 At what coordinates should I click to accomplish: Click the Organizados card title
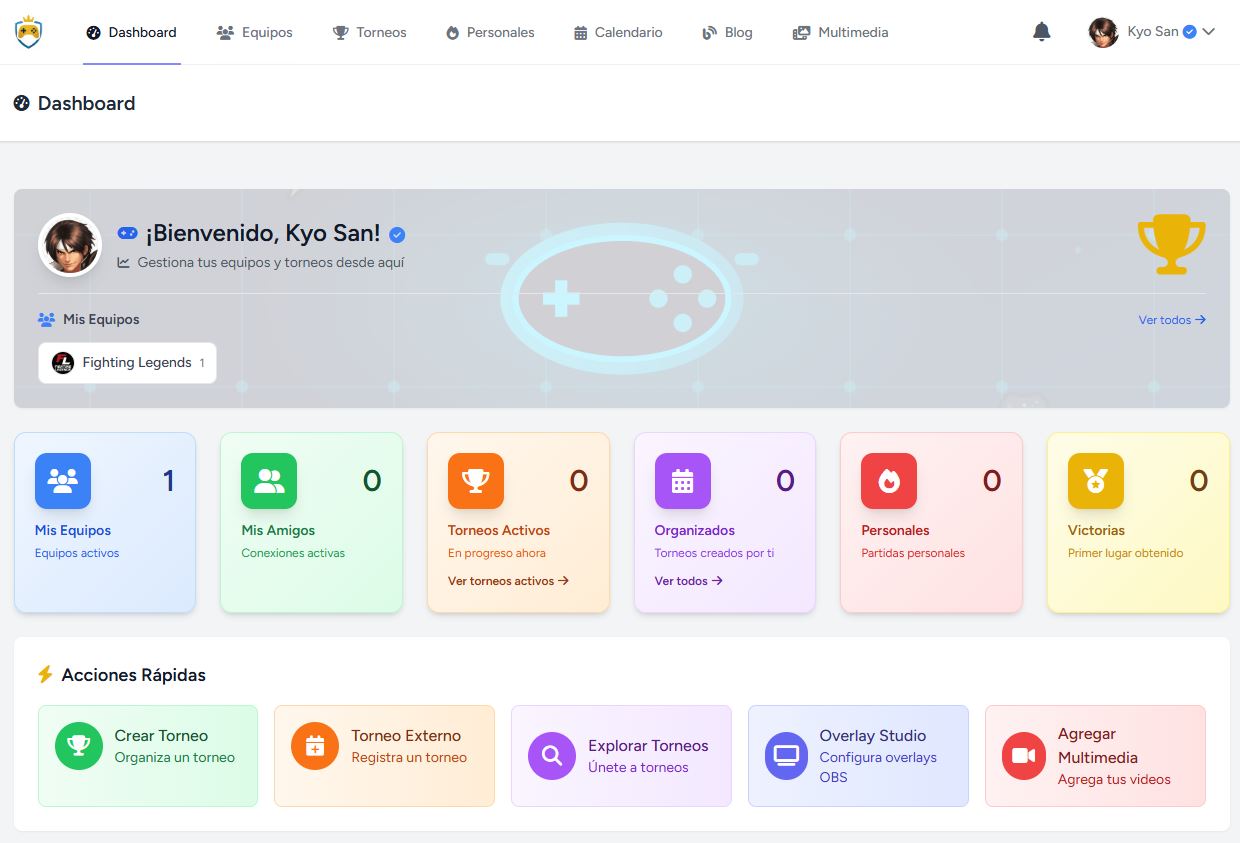(695, 531)
